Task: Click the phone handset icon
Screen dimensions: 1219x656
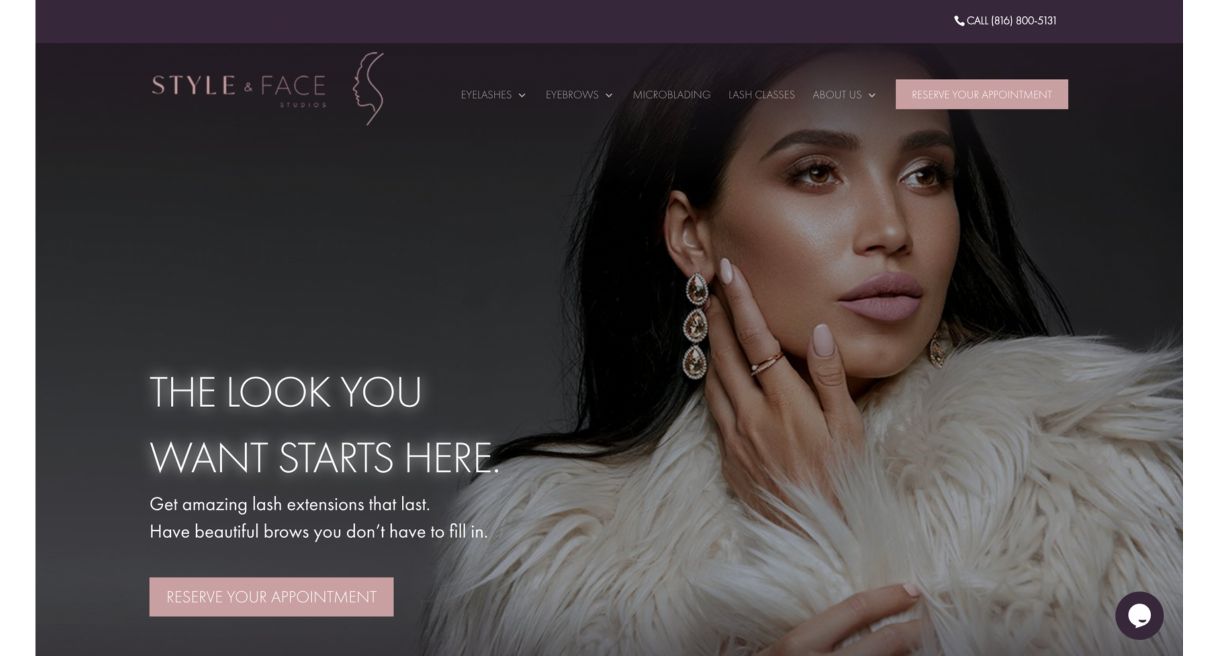Action: (959, 21)
